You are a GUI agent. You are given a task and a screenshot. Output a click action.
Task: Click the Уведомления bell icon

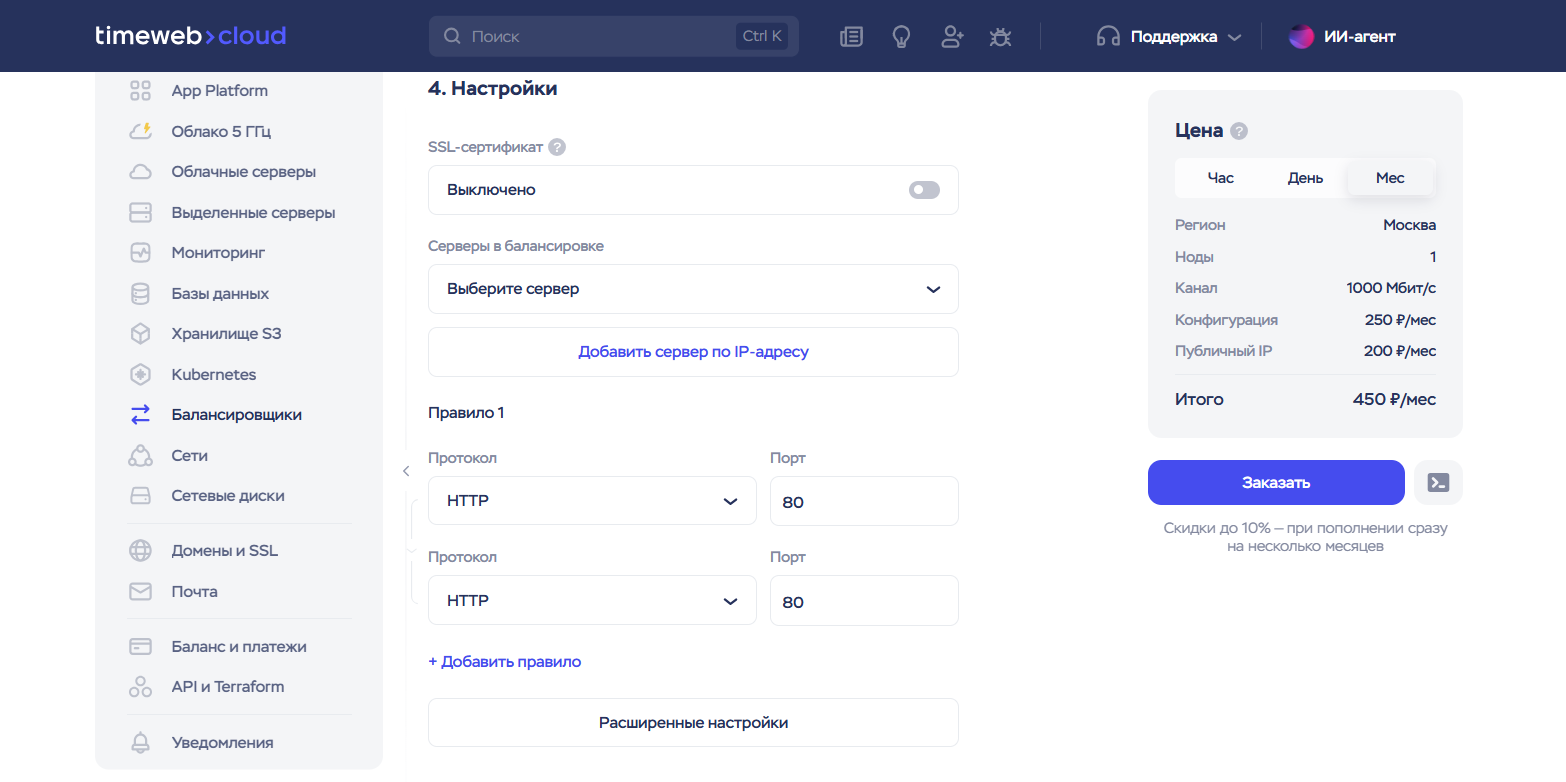tap(140, 743)
